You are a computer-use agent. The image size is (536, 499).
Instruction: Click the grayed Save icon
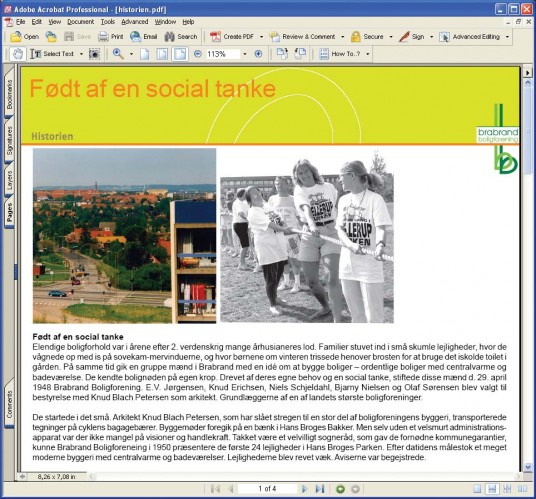click(x=78, y=37)
